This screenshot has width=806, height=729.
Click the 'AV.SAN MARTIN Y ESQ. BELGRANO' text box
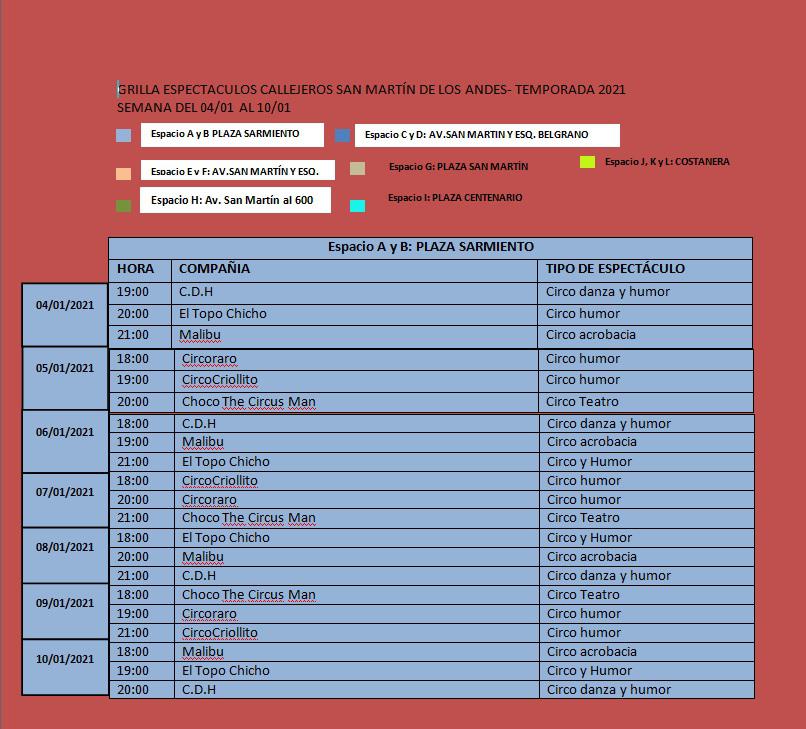point(487,135)
